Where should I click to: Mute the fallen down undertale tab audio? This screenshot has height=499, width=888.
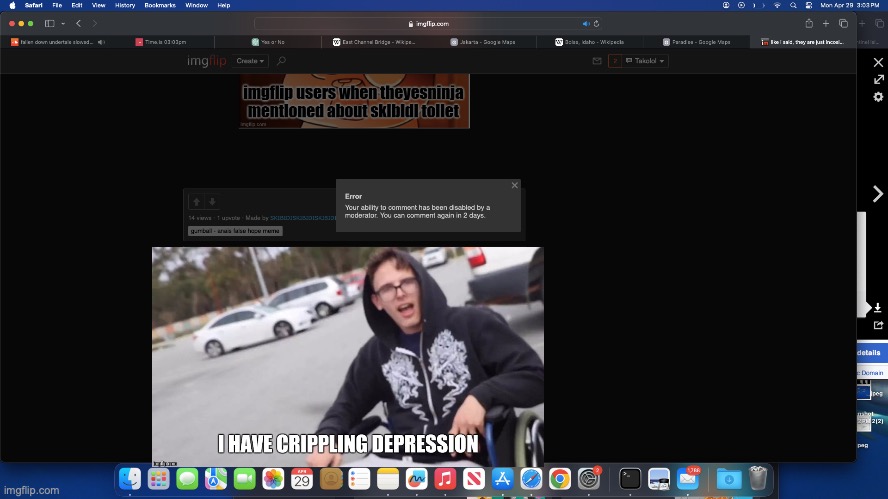coord(101,42)
